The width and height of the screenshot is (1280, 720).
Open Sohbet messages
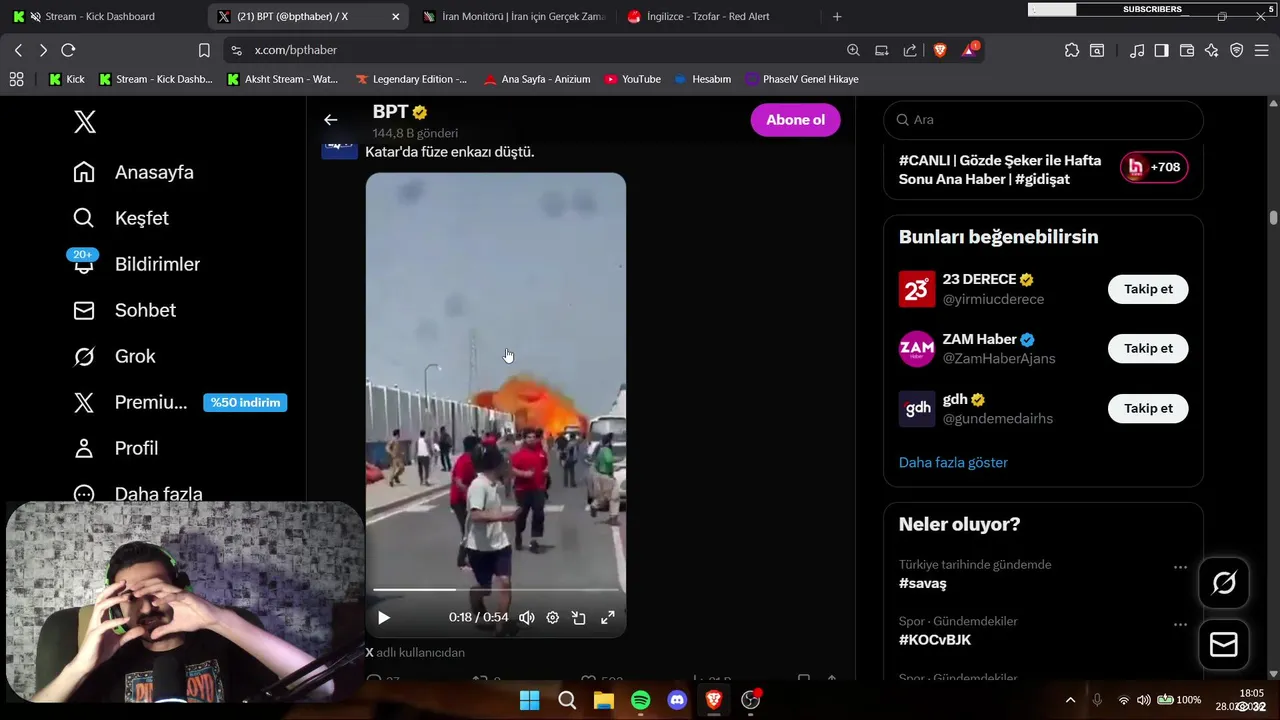tap(125, 310)
